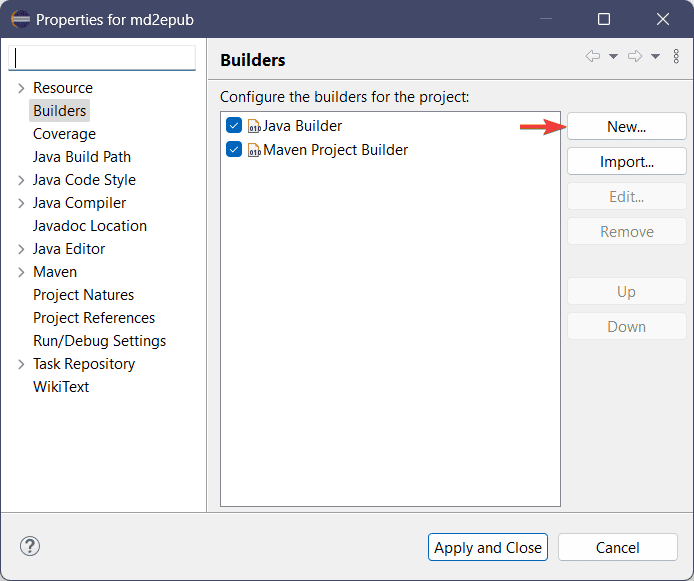Click the forward navigation arrow icon
The width and height of the screenshot is (694, 581).
point(635,56)
